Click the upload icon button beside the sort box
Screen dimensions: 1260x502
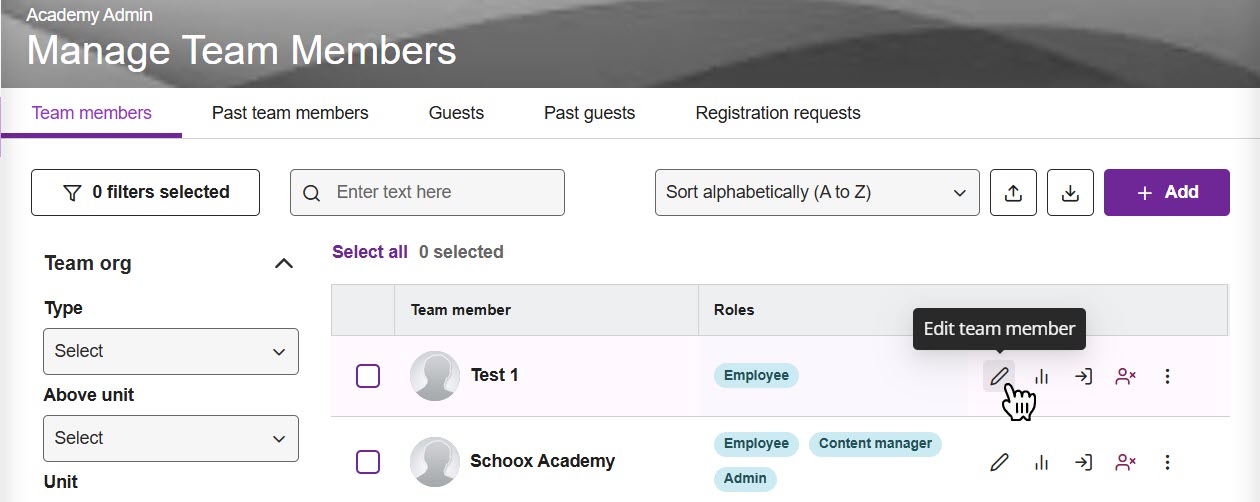pos(1013,193)
